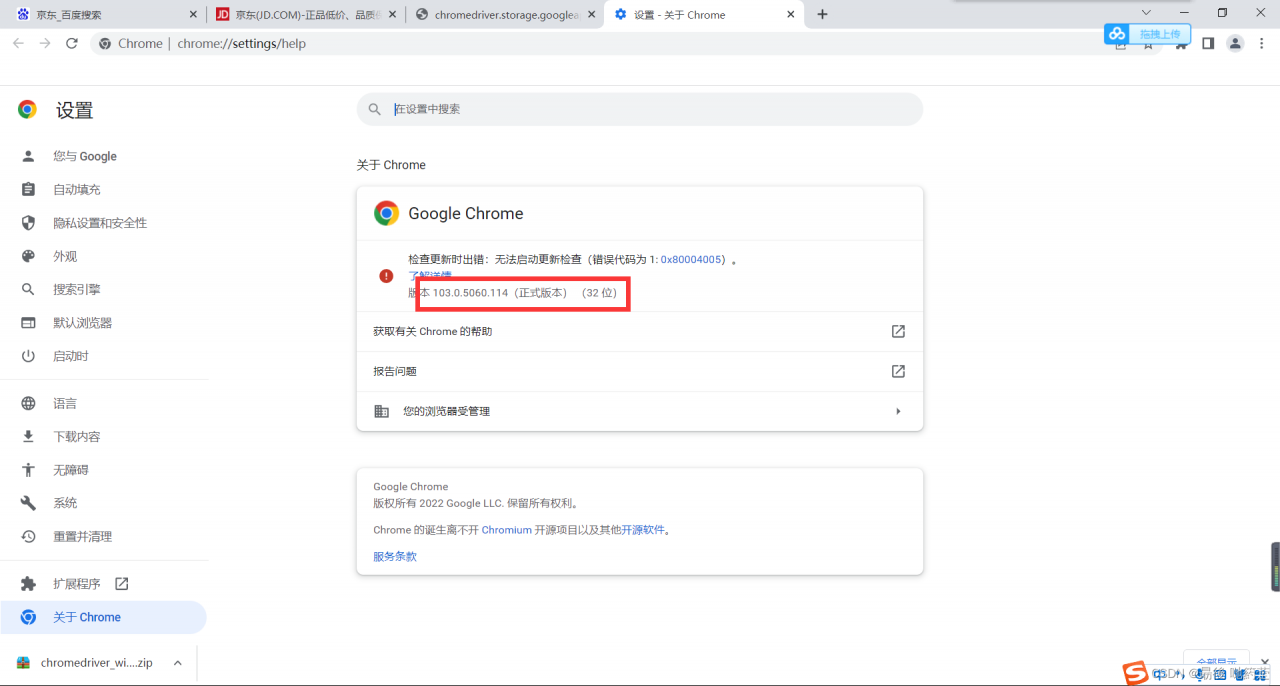Click the managed browser building icon

tap(381, 411)
